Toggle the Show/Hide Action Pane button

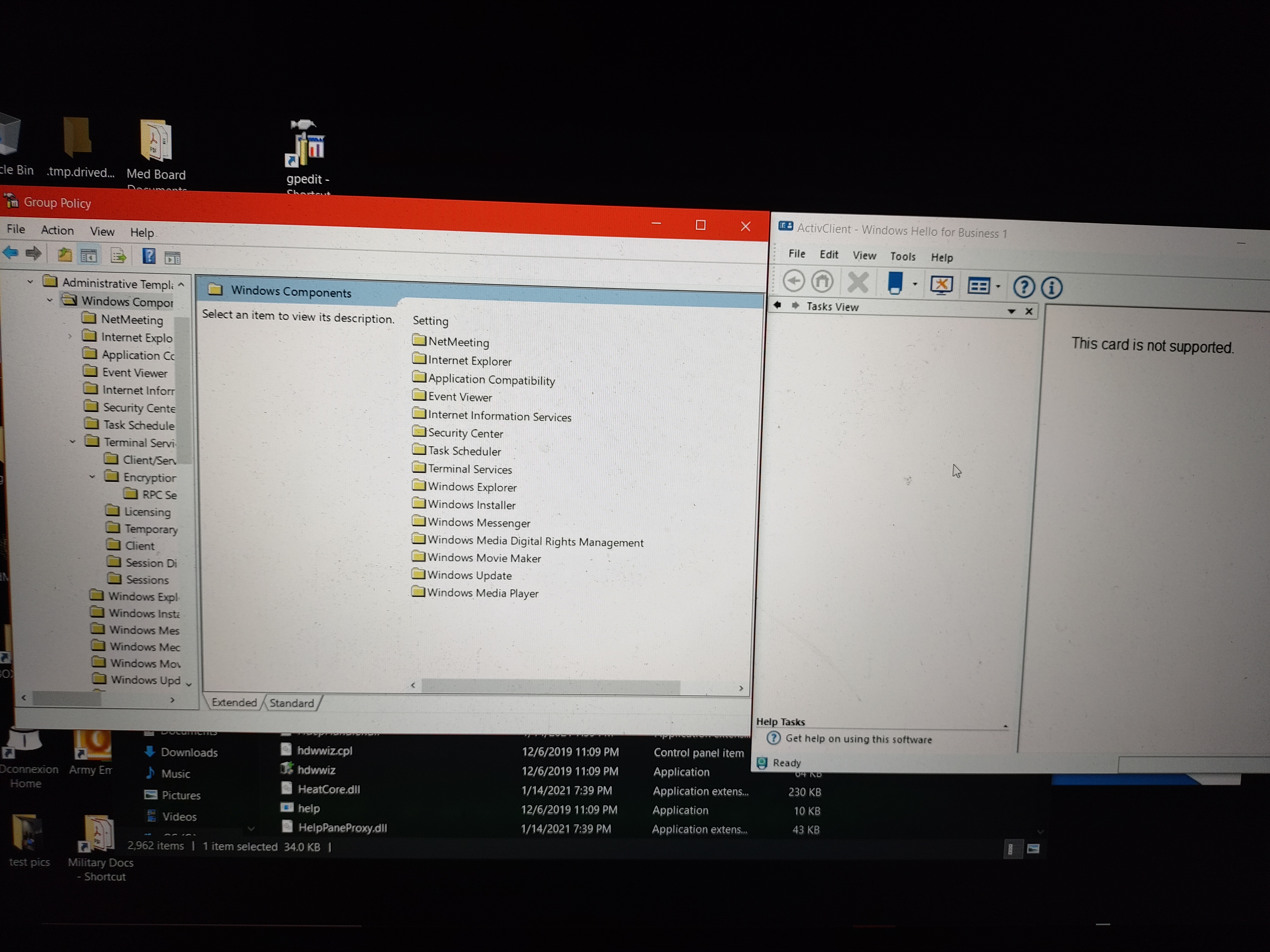[x=172, y=258]
